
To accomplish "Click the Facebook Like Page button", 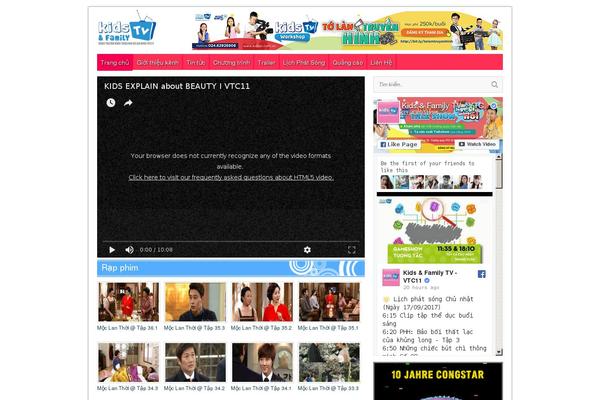I will [399, 144].
